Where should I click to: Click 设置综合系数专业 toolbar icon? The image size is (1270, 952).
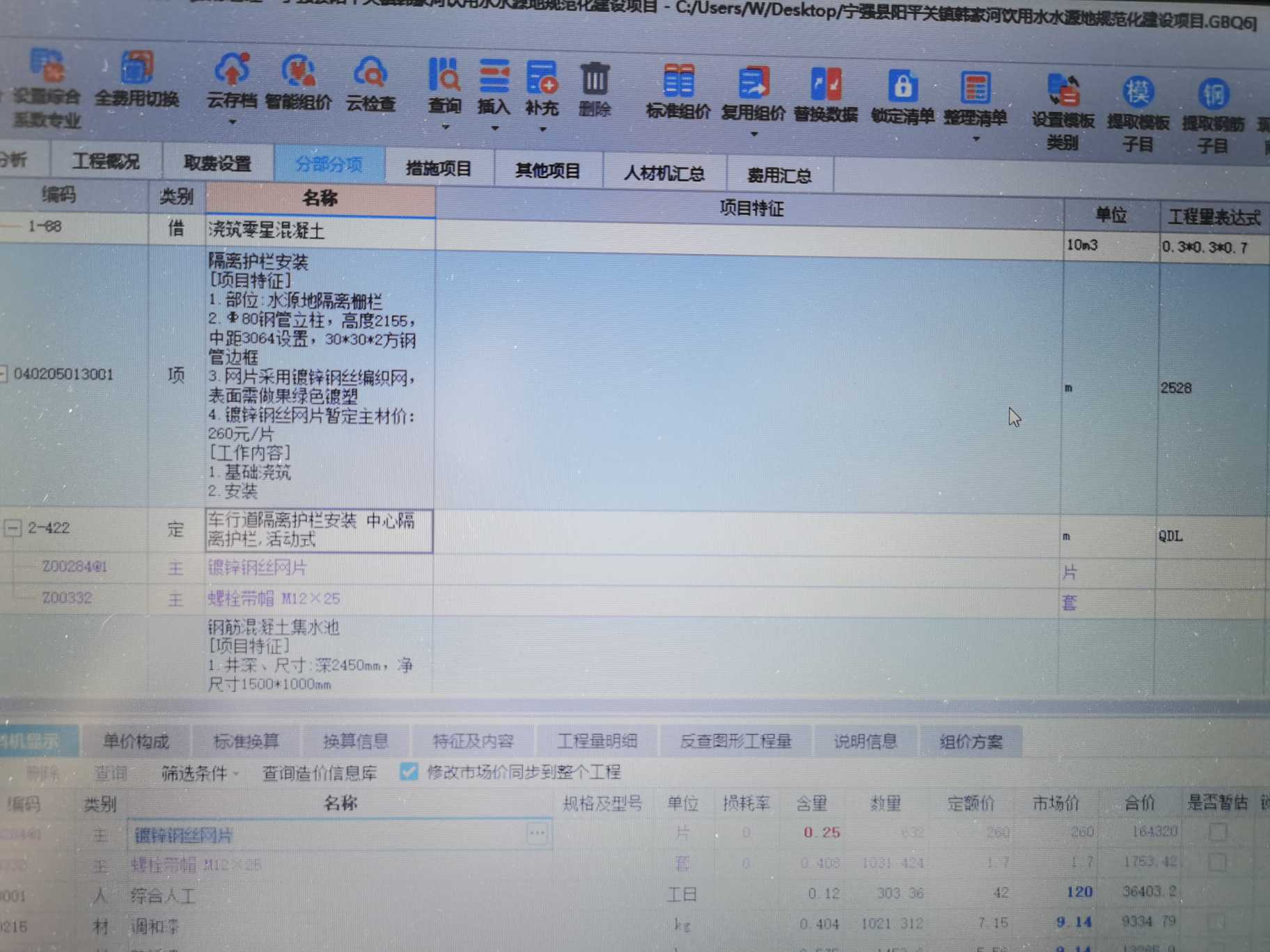[47, 66]
